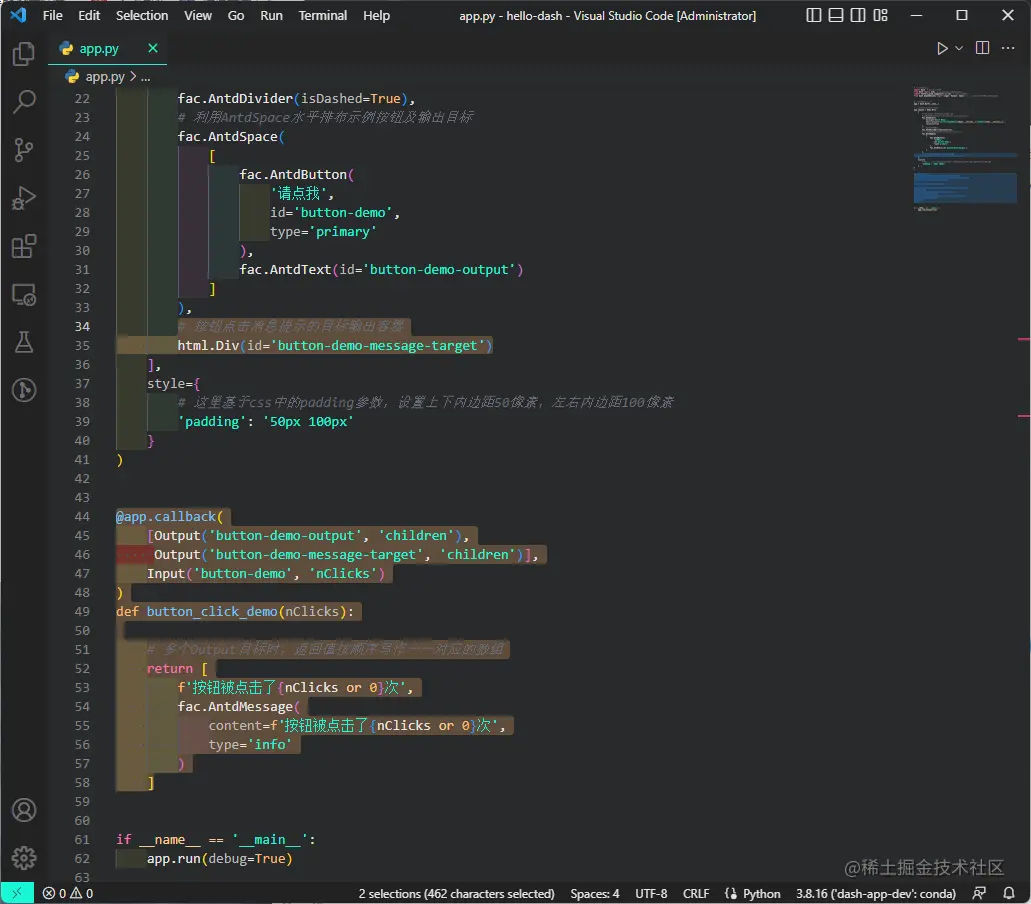Click the remote window indicator in status bar
This screenshot has width=1031, height=904.
click(x=17, y=893)
